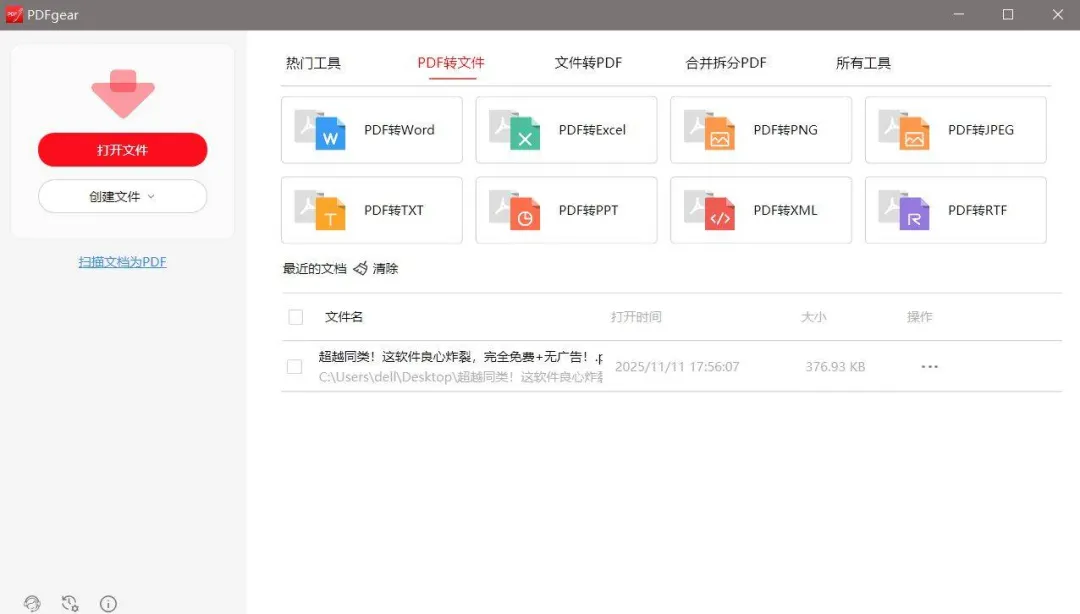Select the PDF转RTF converter
Screen dimensions: 1080x614
[955, 210]
